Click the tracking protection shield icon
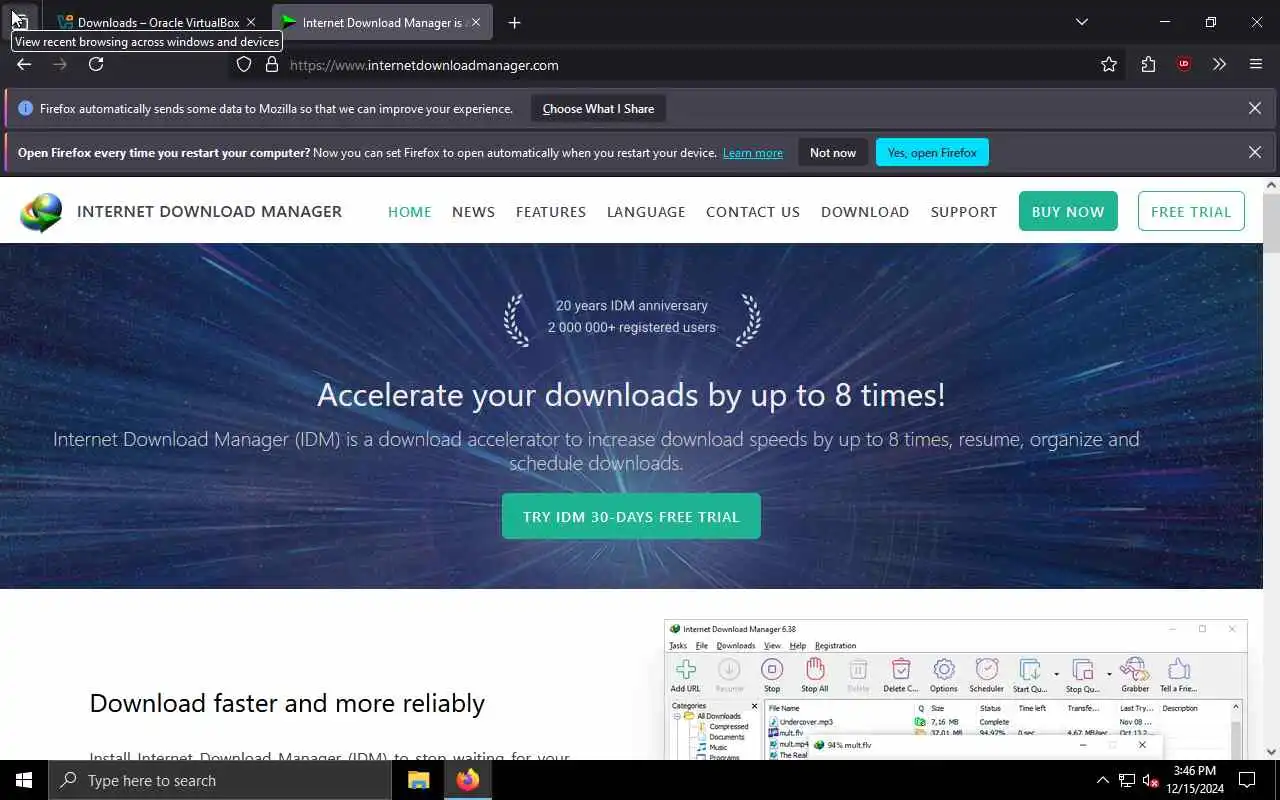The height and width of the screenshot is (800, 1280). [244, 64]
